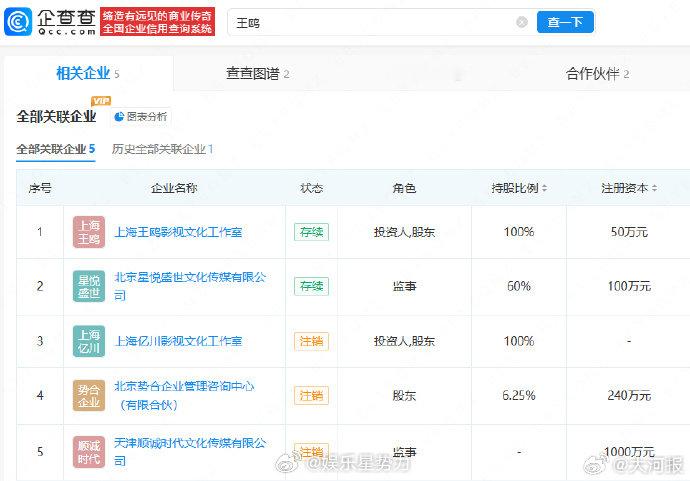
Task: Sort by 持股比例 column arrows
Action: [544, 188]
